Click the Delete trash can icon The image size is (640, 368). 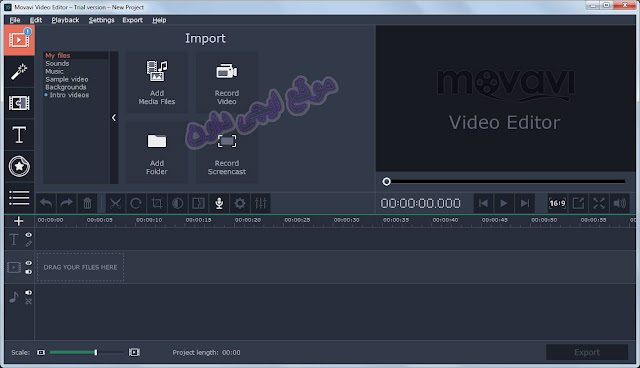click(x=87, y=203)
